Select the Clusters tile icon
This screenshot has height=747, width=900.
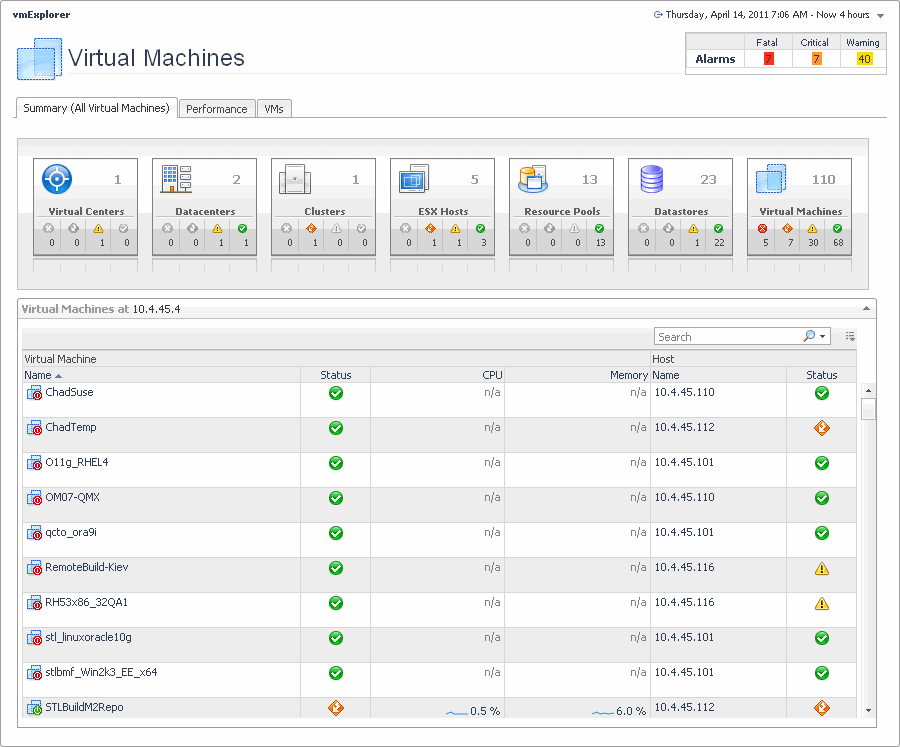(295, 180)
